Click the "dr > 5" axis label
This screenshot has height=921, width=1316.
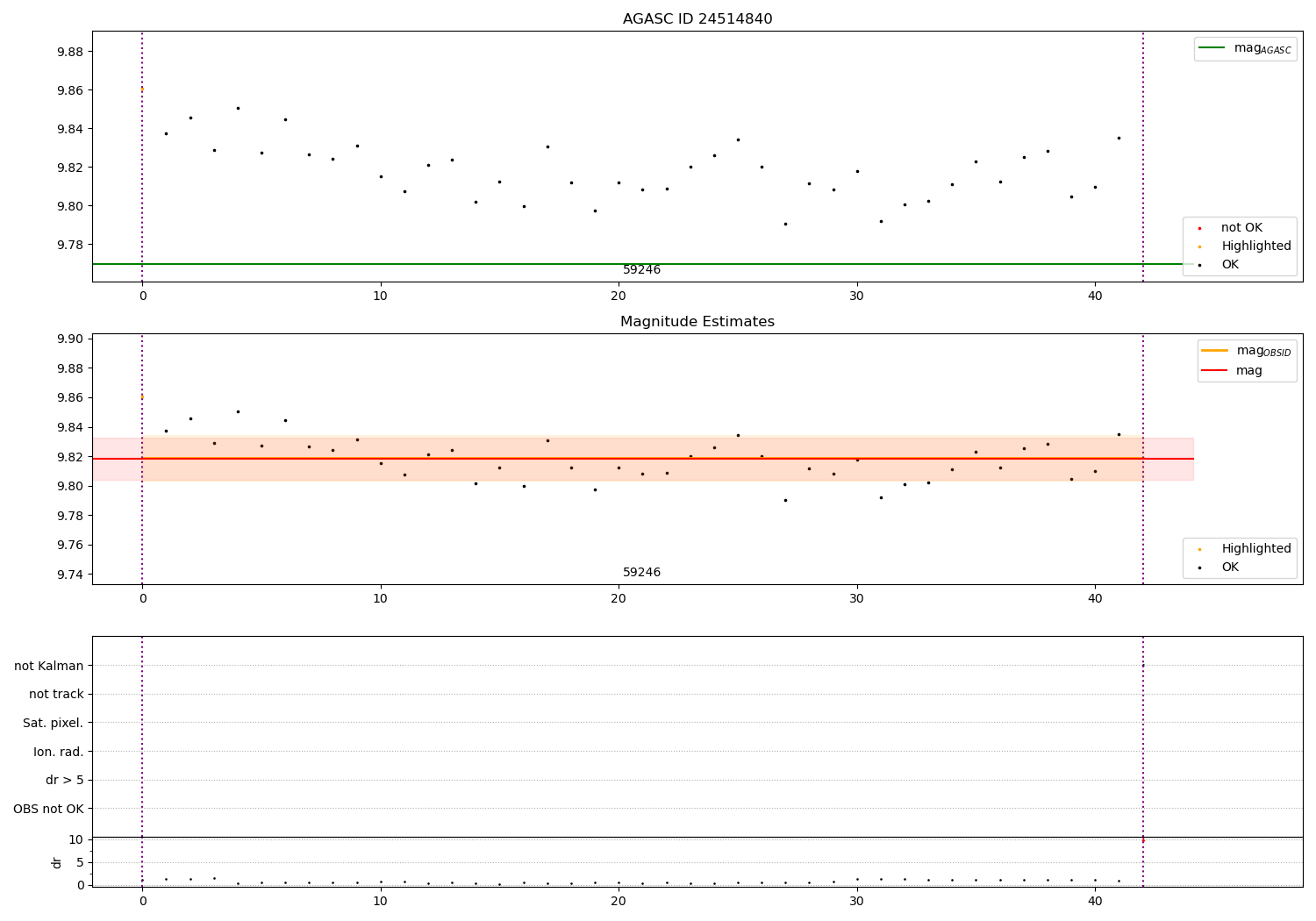(x=65, y=780)
